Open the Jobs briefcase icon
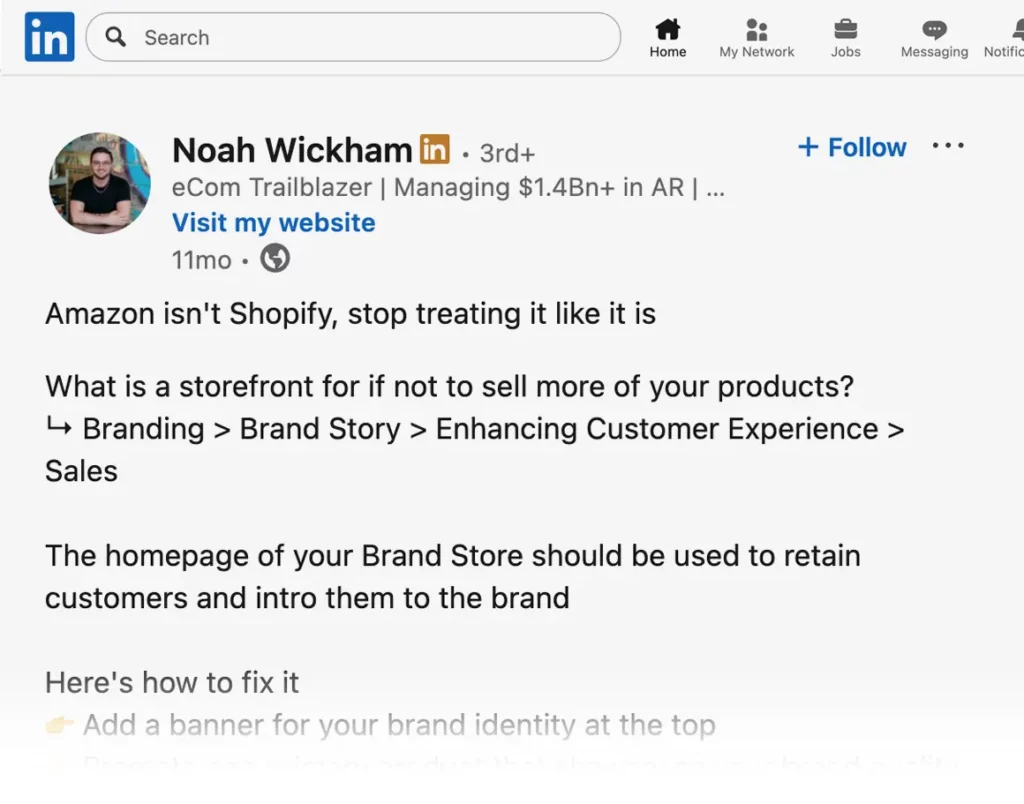This screenshot has height=804, width=1024. pyautogui.click(x=845, y=29)
